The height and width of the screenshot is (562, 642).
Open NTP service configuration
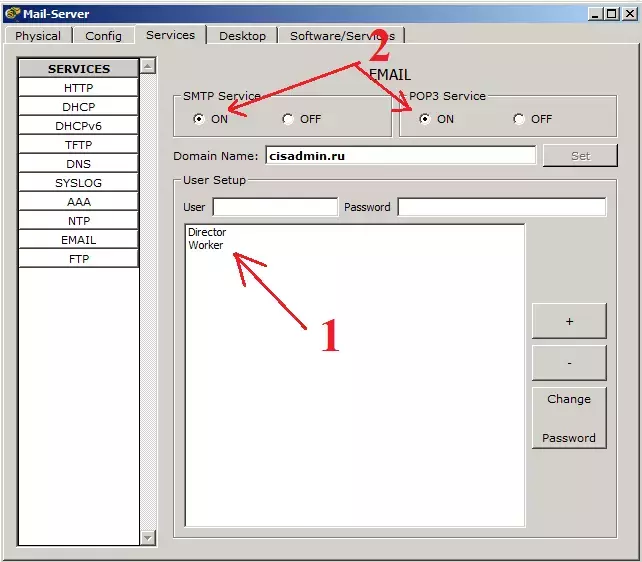pos(79,221)
